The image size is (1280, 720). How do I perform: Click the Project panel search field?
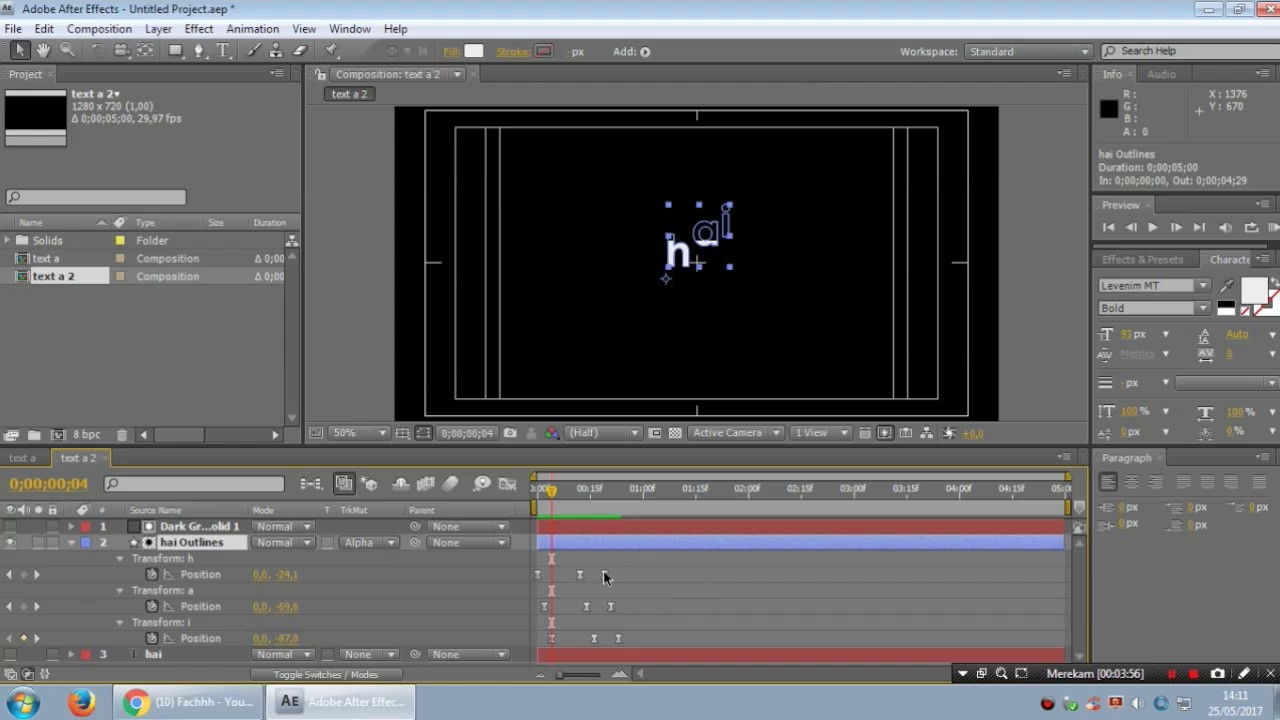tap(96, 198)
